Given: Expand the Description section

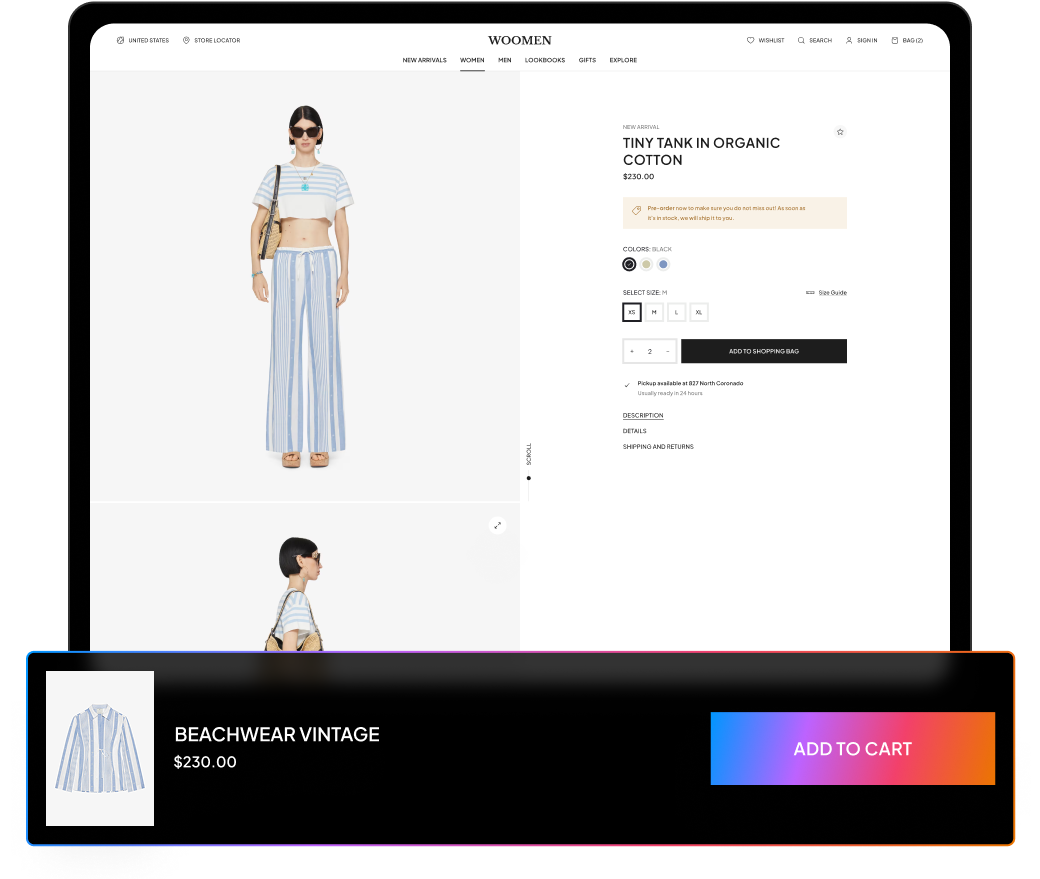Looking at the screenshot, I should click(x=643, y=415).
